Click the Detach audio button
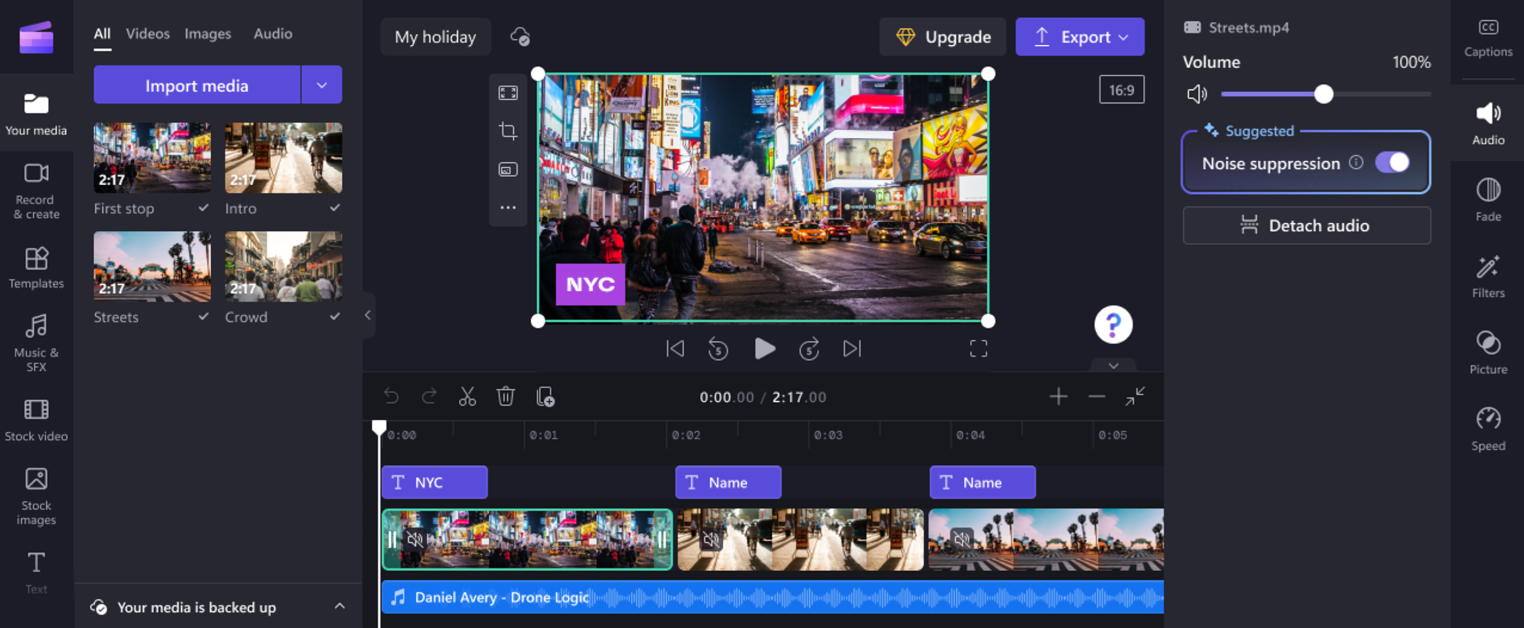 pyautogui.click(x=1306, y=225)
